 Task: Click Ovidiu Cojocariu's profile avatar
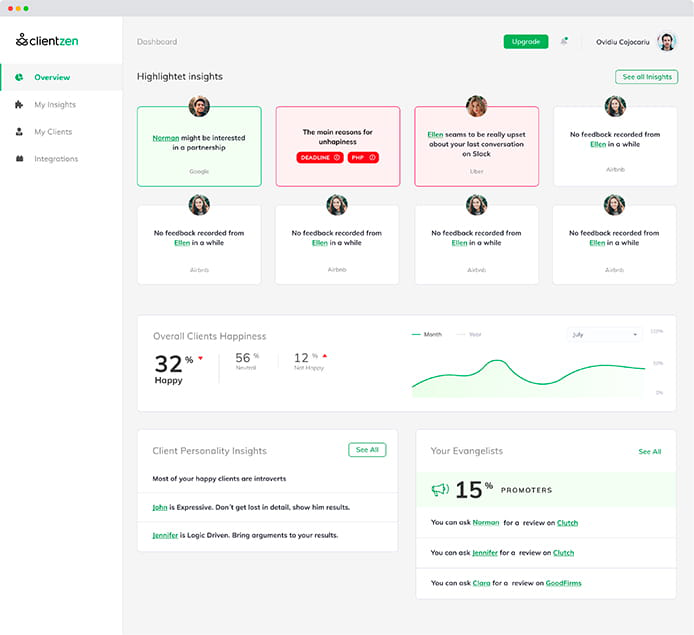click(x=667, y=41)
